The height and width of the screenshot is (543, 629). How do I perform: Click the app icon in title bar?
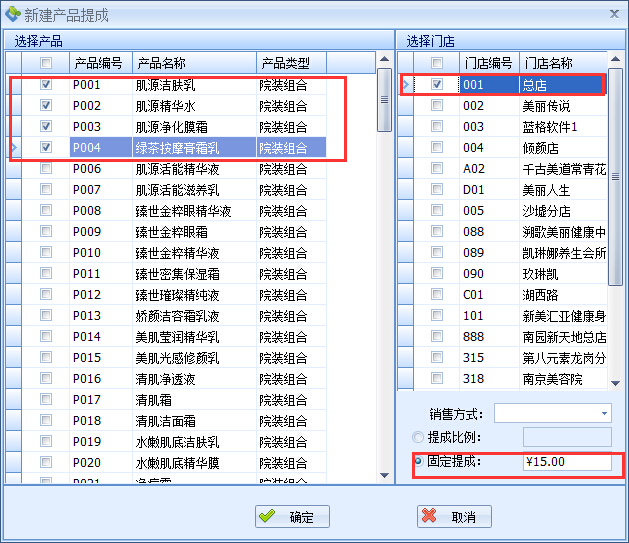(x=13, y=14)
